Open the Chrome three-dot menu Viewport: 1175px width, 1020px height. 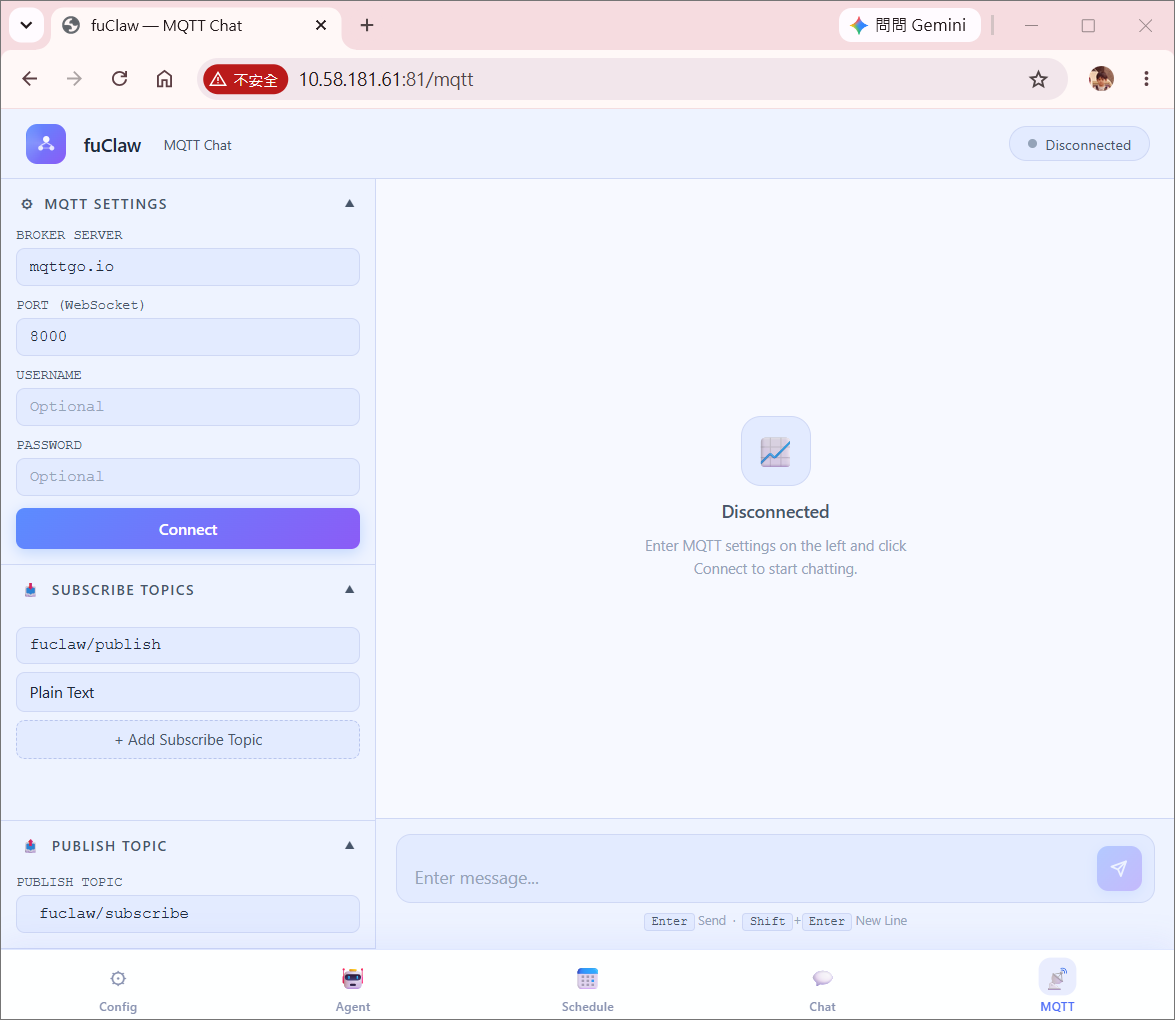click(1146, 79)
